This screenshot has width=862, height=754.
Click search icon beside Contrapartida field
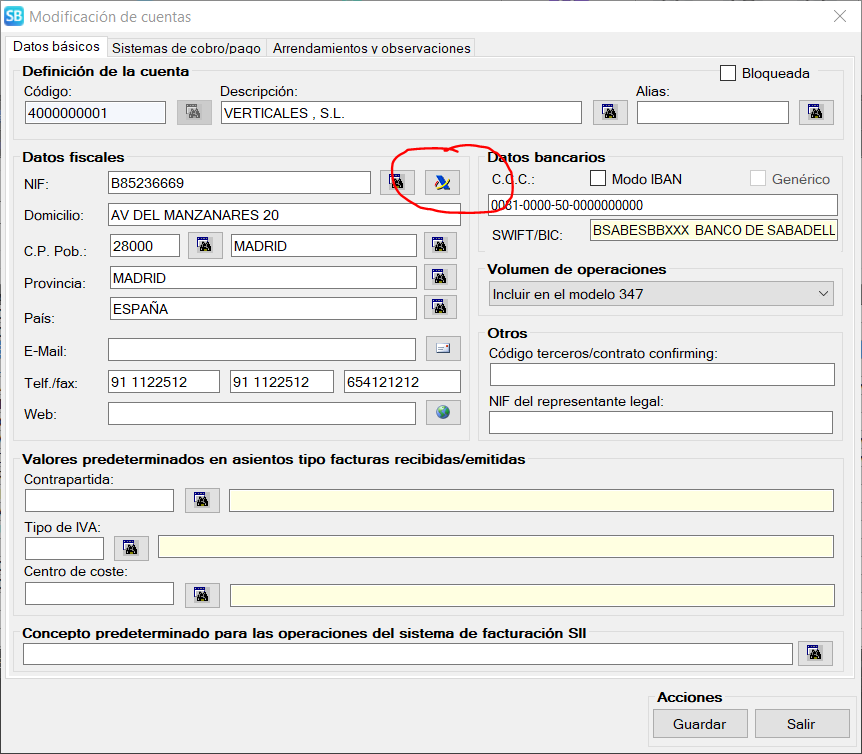[x=201, y=500]
